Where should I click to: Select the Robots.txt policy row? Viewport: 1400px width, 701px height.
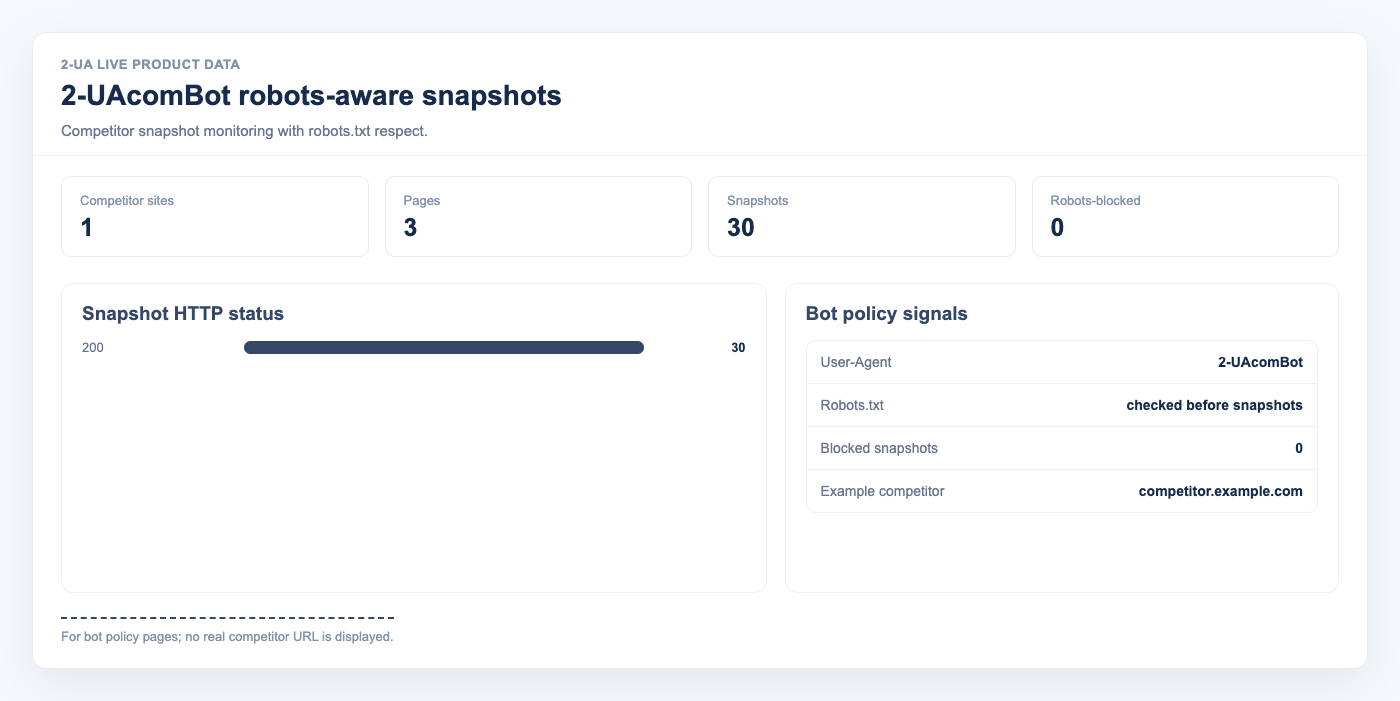pyautogui.click(x=1062, y=405)
